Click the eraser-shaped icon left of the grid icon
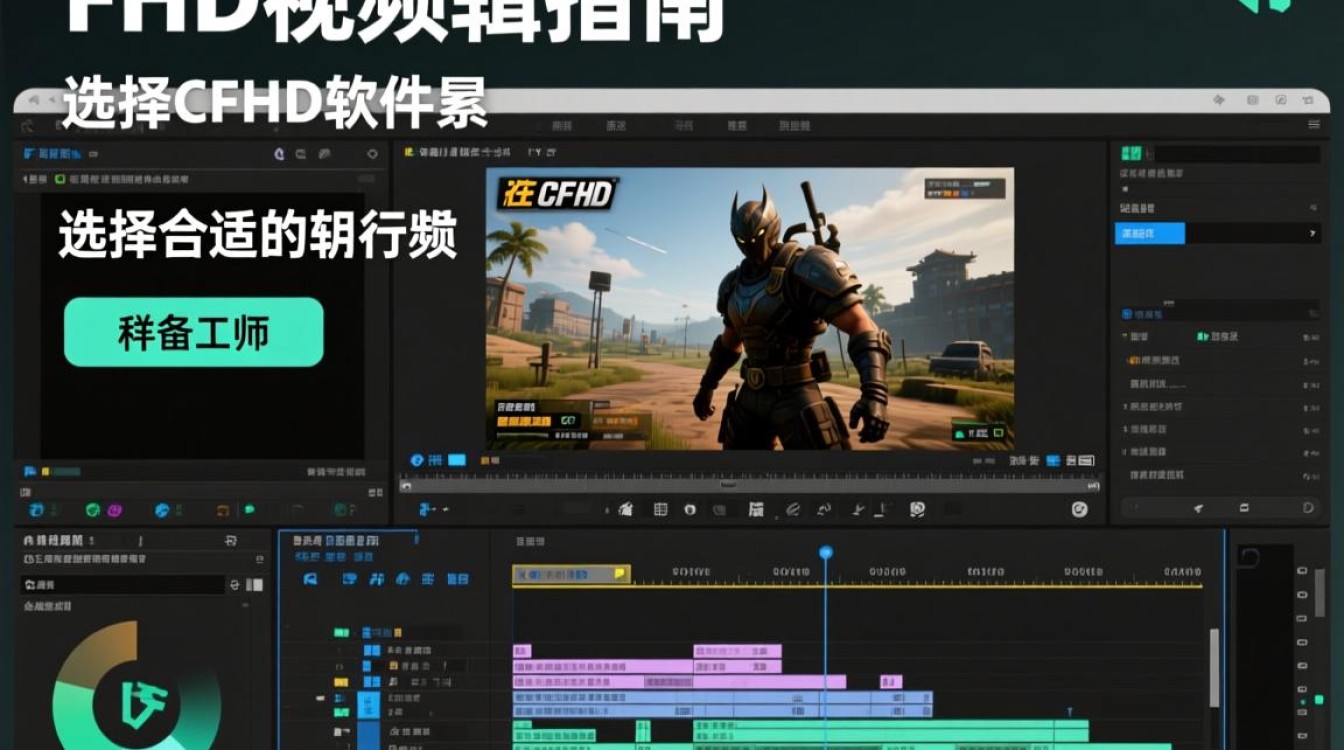The image size is (1344, 750). pos(626,509)
